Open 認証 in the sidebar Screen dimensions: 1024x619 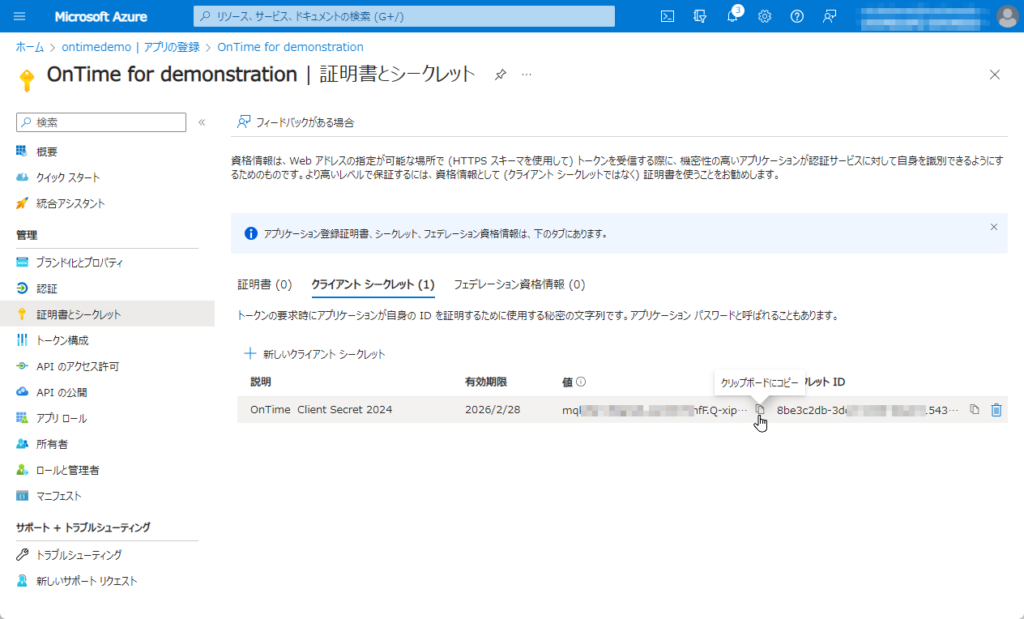(x=47, y=289)
